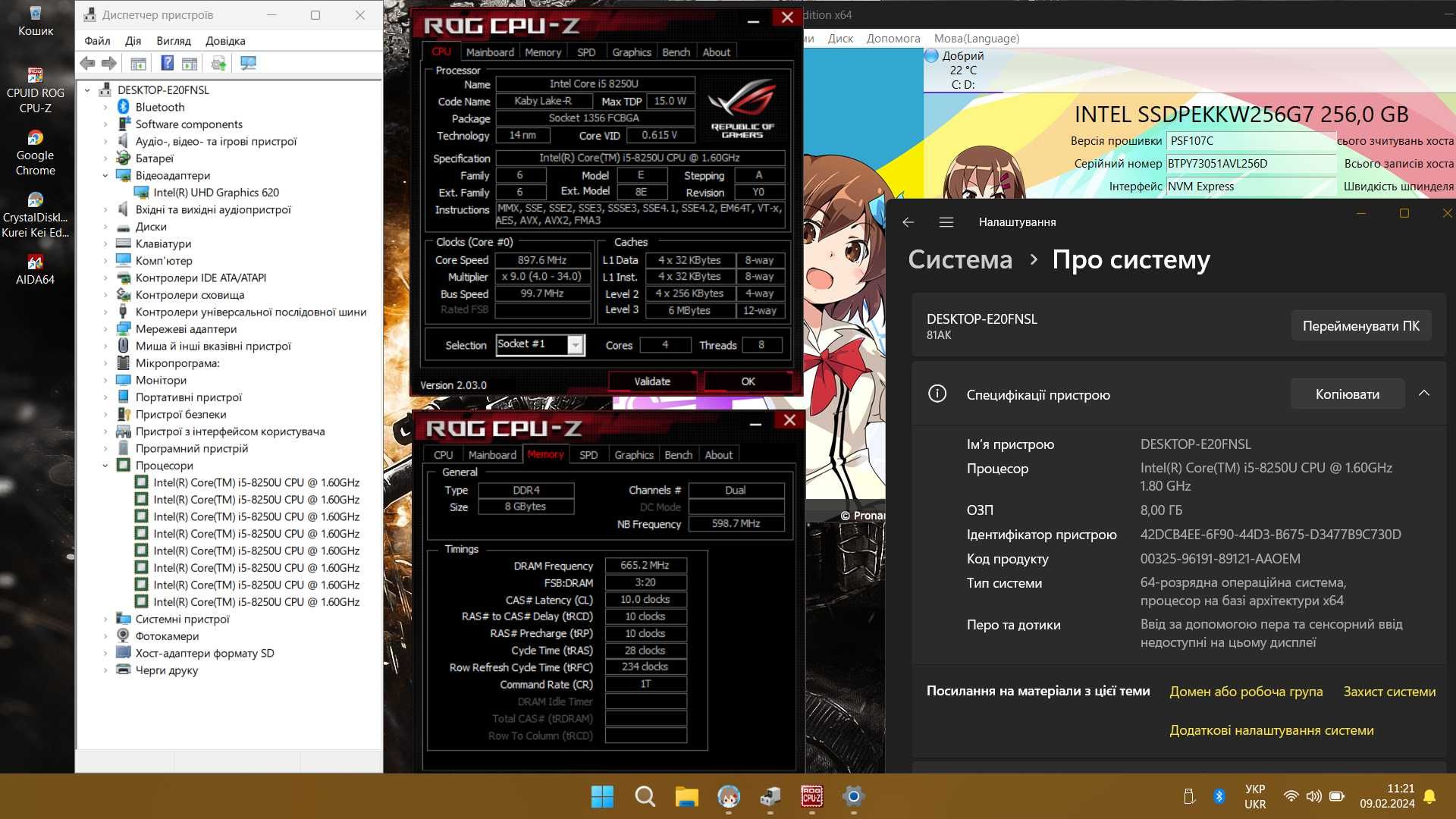
Task: Click OK button in CPU-Z
Action: (x=748, y=381)
